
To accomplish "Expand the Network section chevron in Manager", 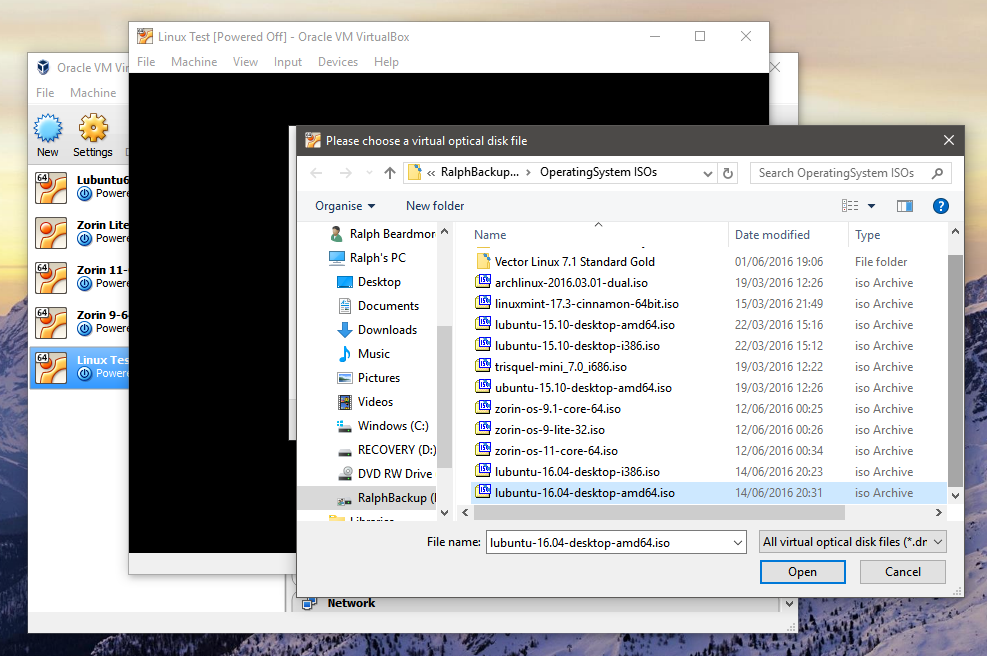I will coord(789,604).
